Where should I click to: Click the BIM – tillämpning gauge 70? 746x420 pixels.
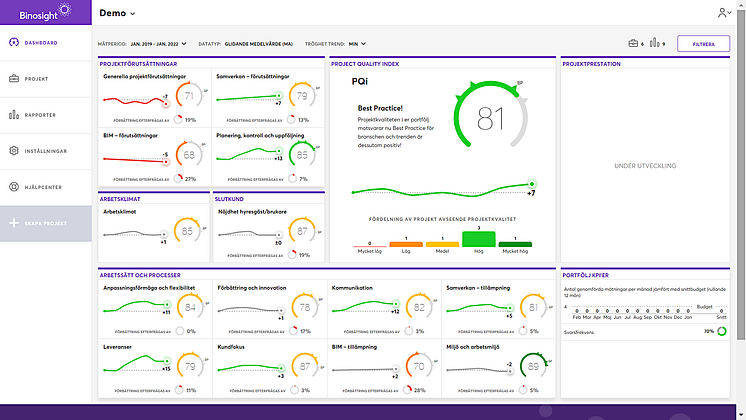click(419, 366)
